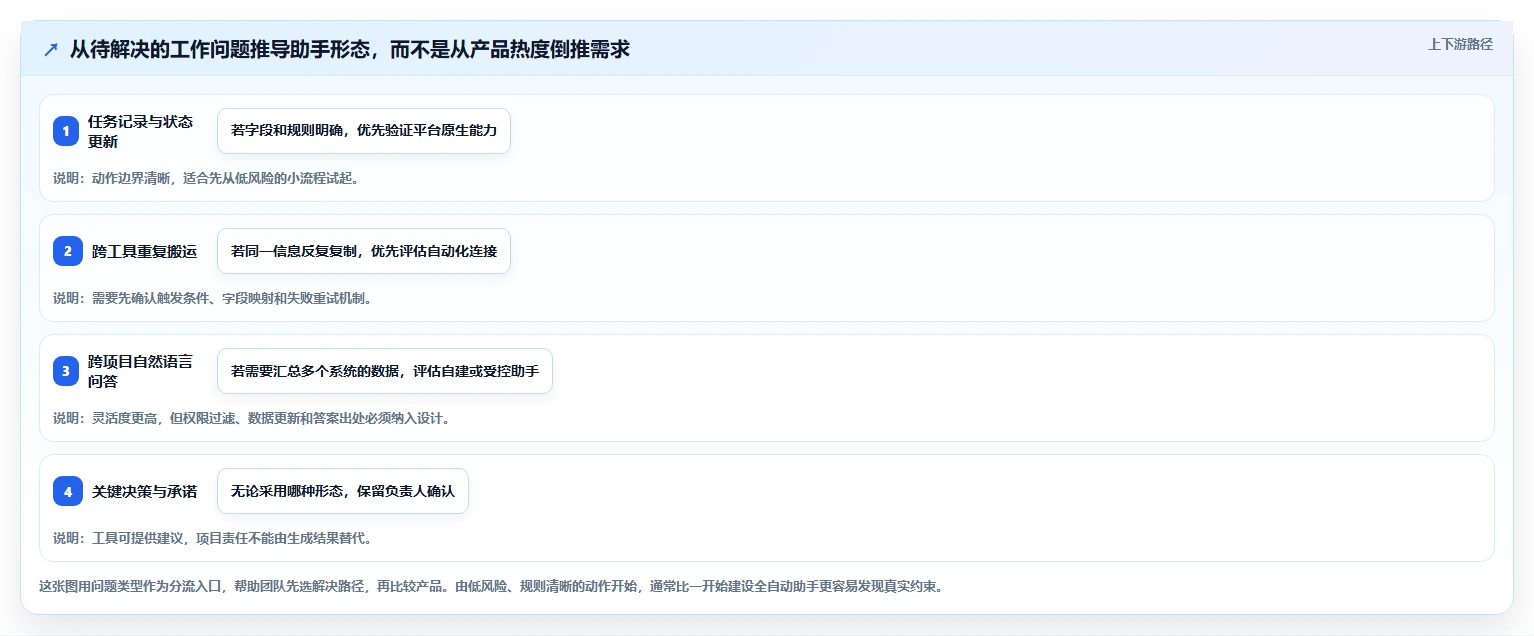Select the 关键决策与承诺 label
Image resolution: width=1534 pixels, height=636 pixels.
[145, 491]
